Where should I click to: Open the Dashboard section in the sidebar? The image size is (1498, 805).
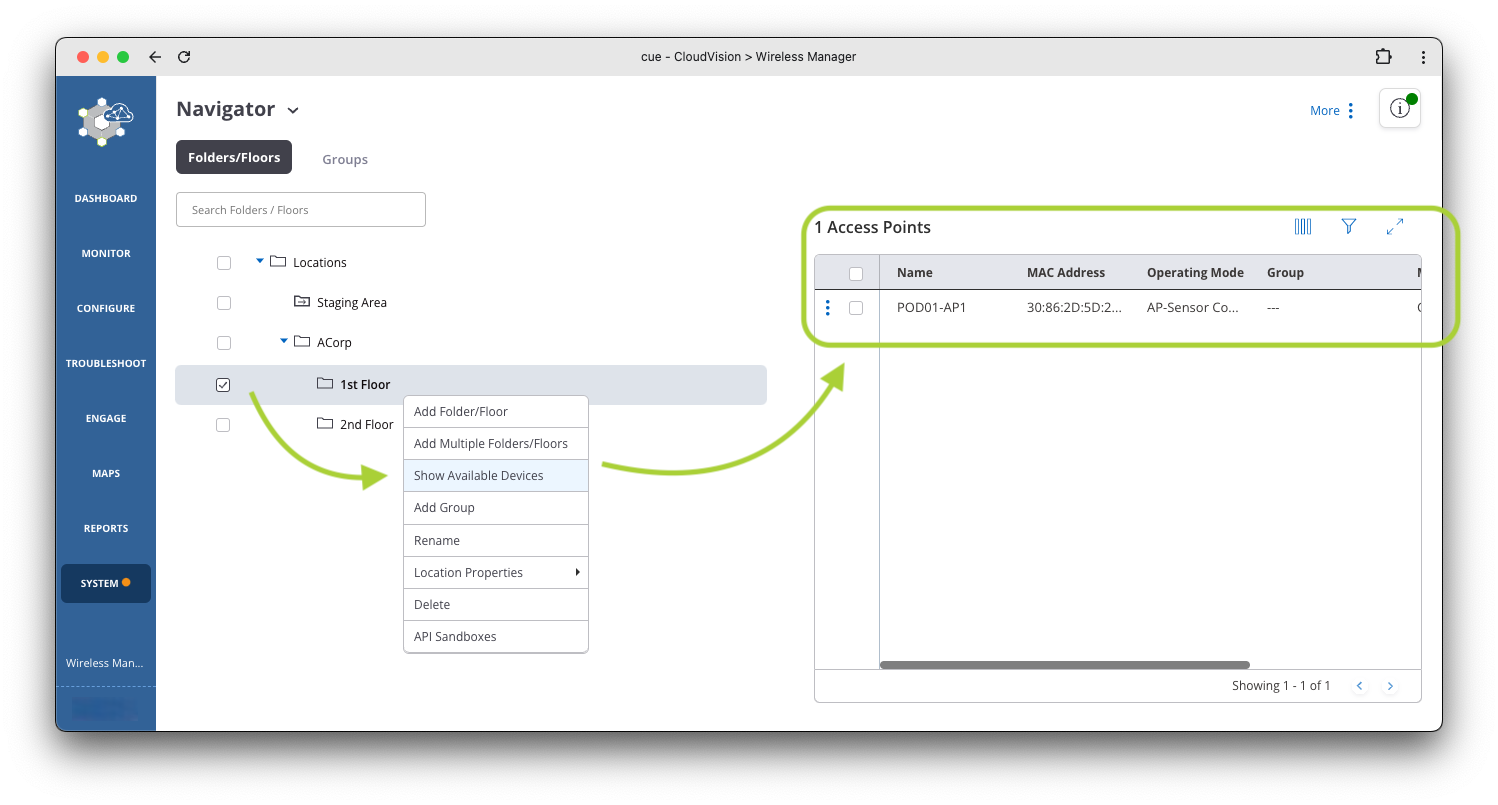click(106, 198)
